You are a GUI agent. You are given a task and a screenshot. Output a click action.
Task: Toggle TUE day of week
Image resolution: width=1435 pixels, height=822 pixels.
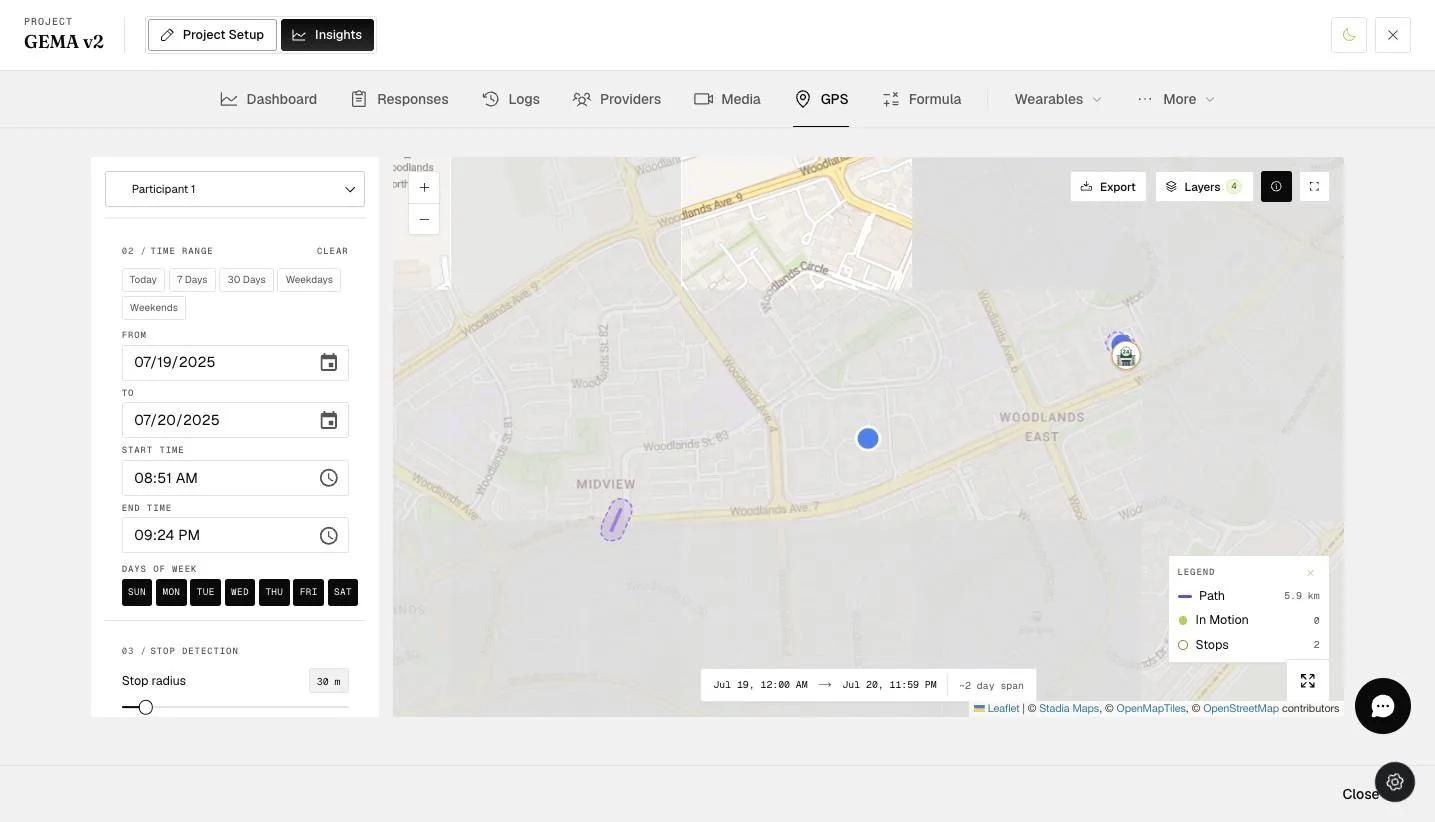pos(205,592)
